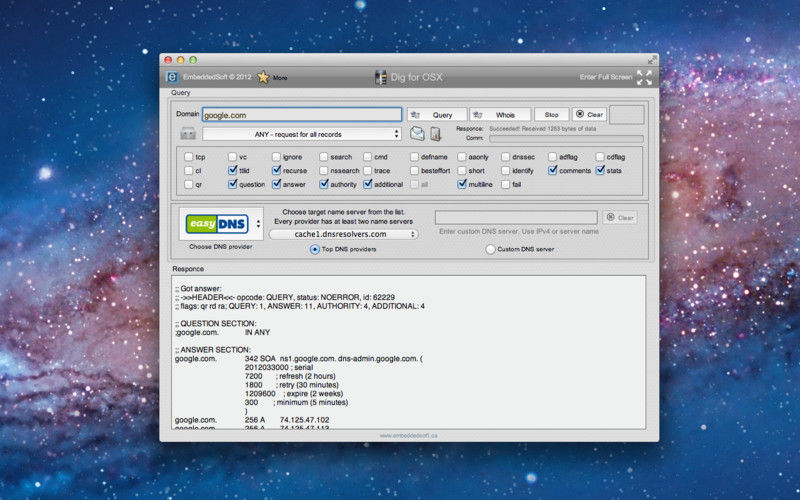Screen dimensions: 800x500
Task: Open the ANY request record type dropdown
Action: pos(302,134)
